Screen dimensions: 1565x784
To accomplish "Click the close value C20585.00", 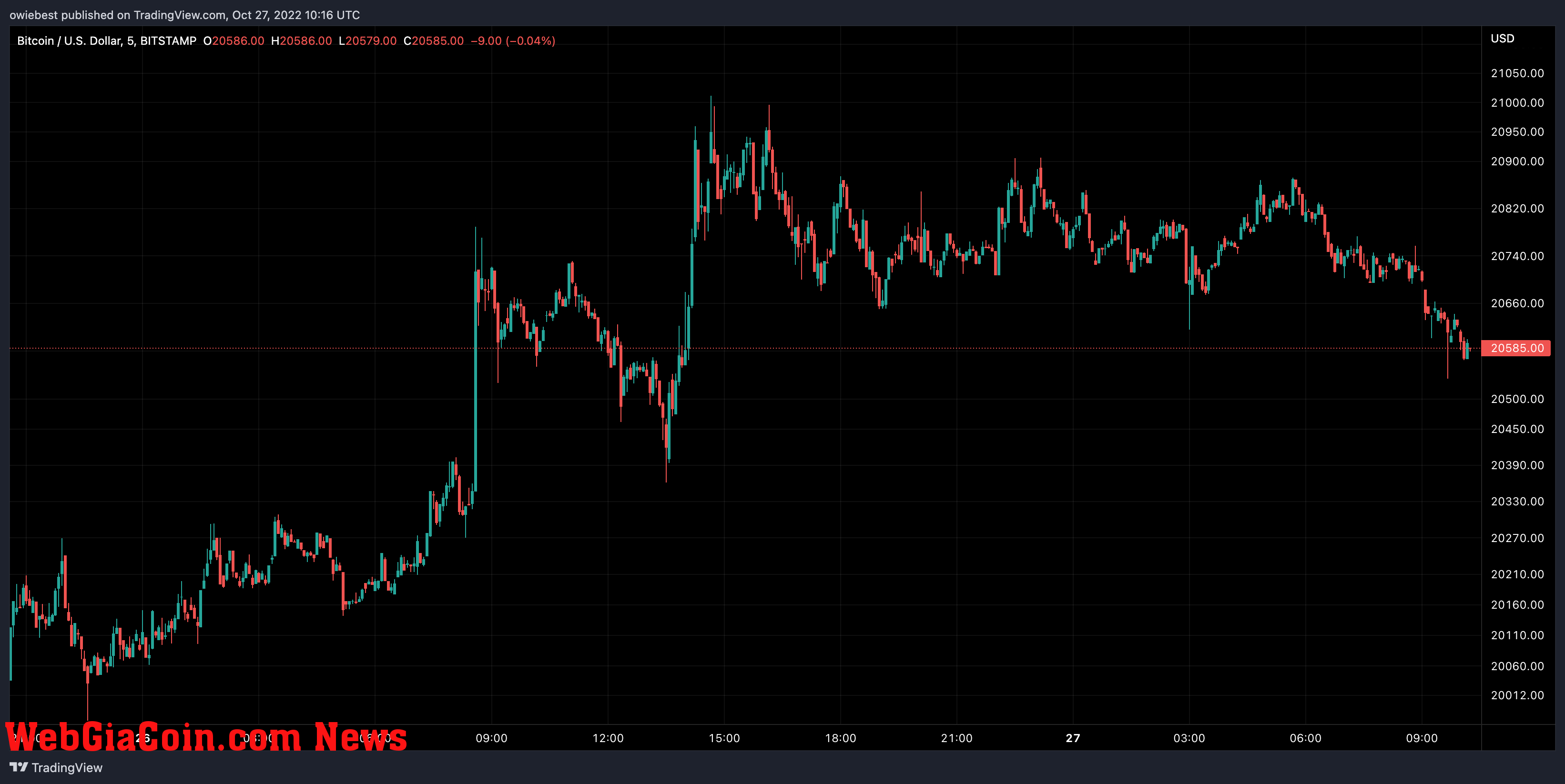I will (x=434, y=40).
